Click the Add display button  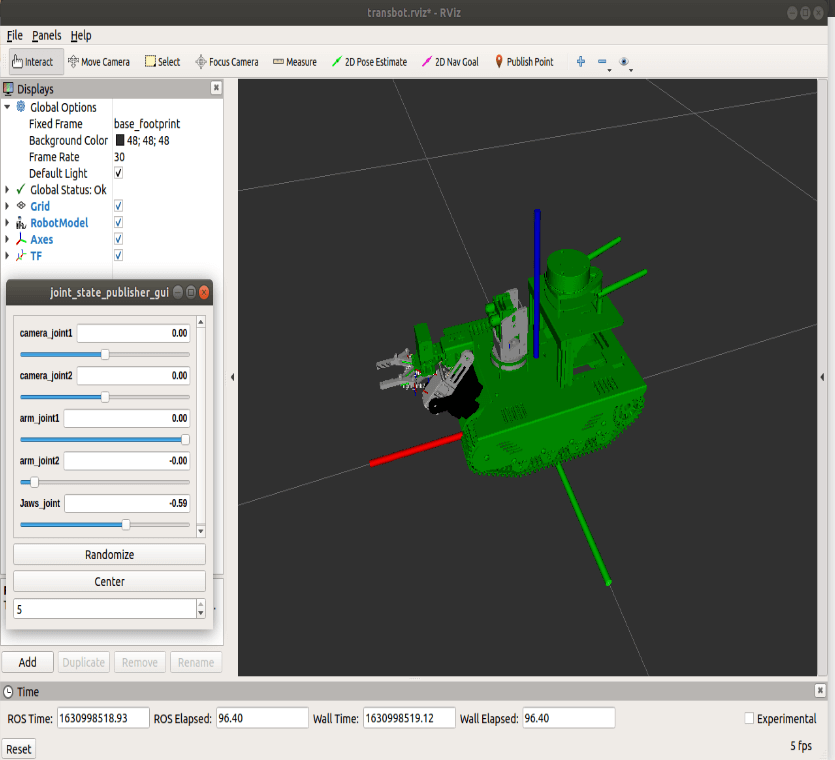(x=27, y=662)
